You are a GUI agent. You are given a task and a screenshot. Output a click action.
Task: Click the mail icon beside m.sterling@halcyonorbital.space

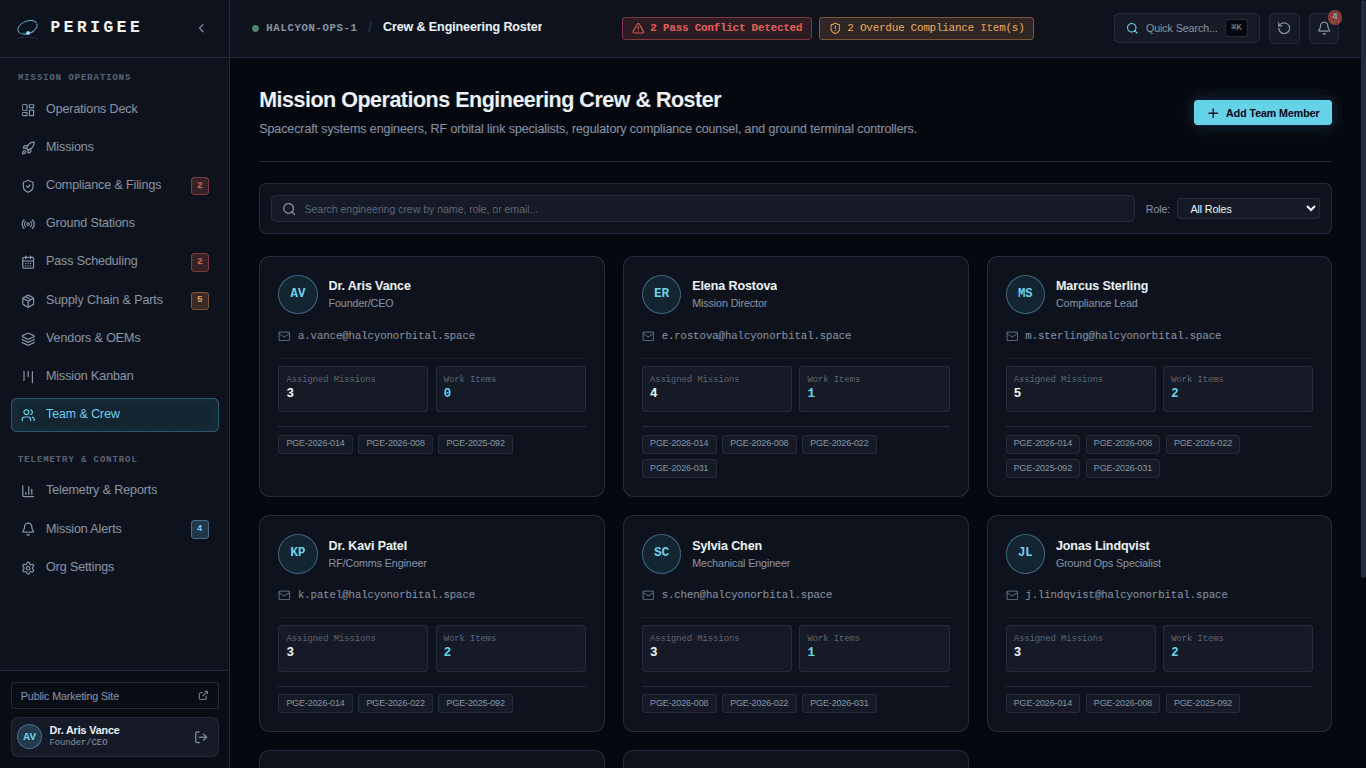pyautogui.click(x=1012, y=336)
